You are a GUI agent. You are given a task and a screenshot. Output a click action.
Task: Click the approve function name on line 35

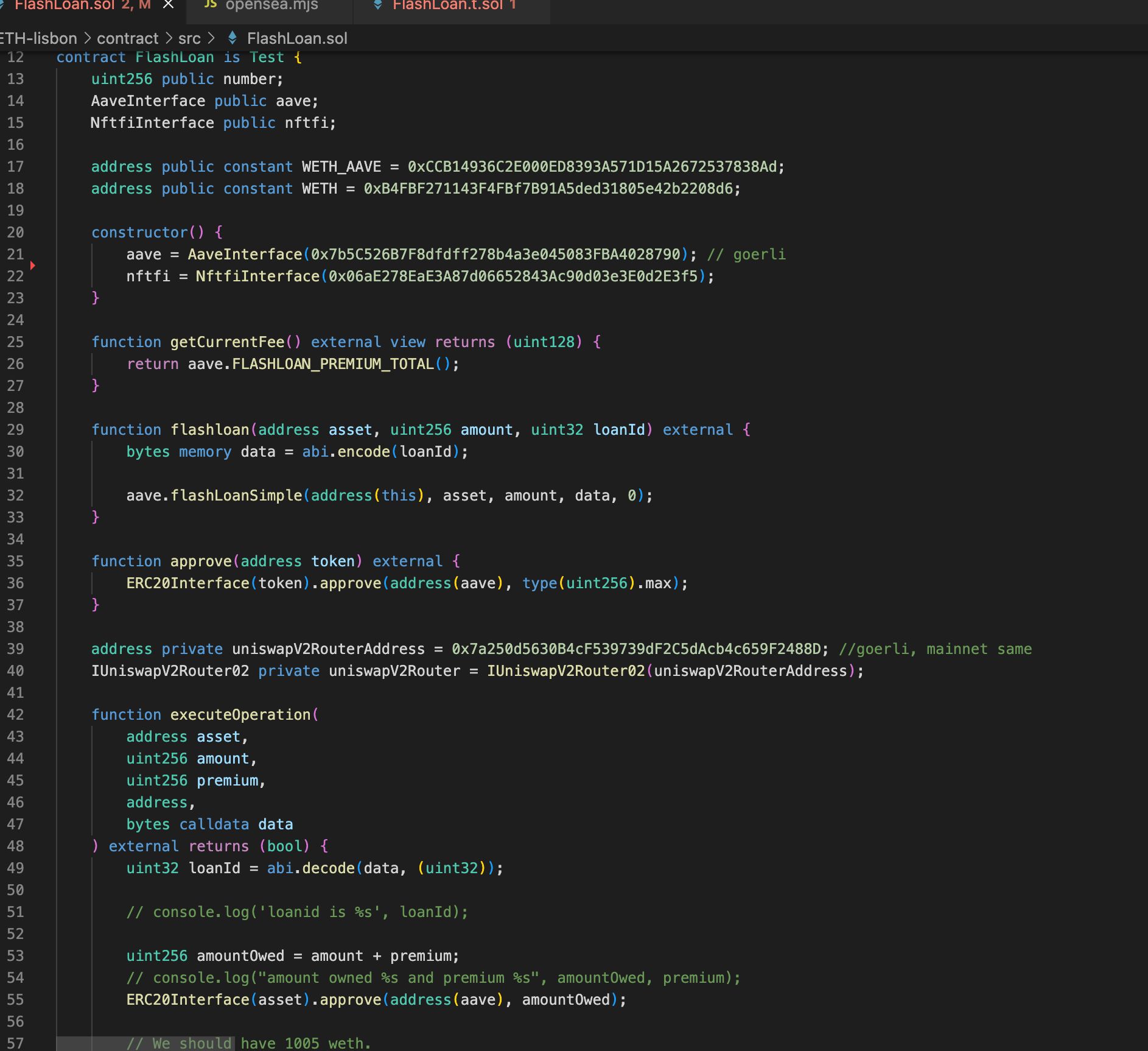click(x=201, y=561)
